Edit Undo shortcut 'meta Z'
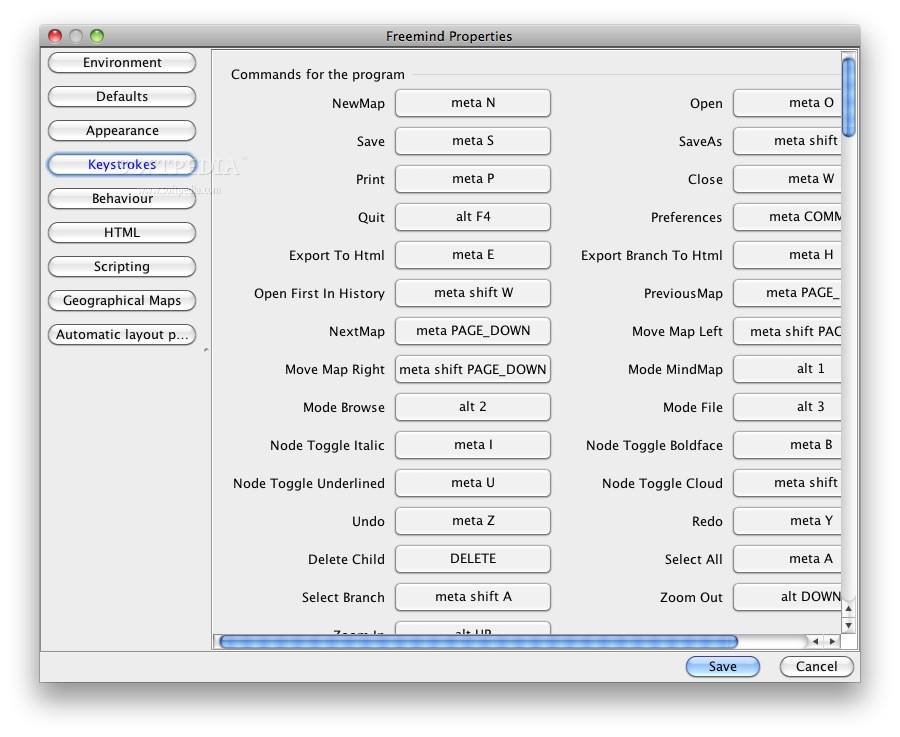 (473, 521)
